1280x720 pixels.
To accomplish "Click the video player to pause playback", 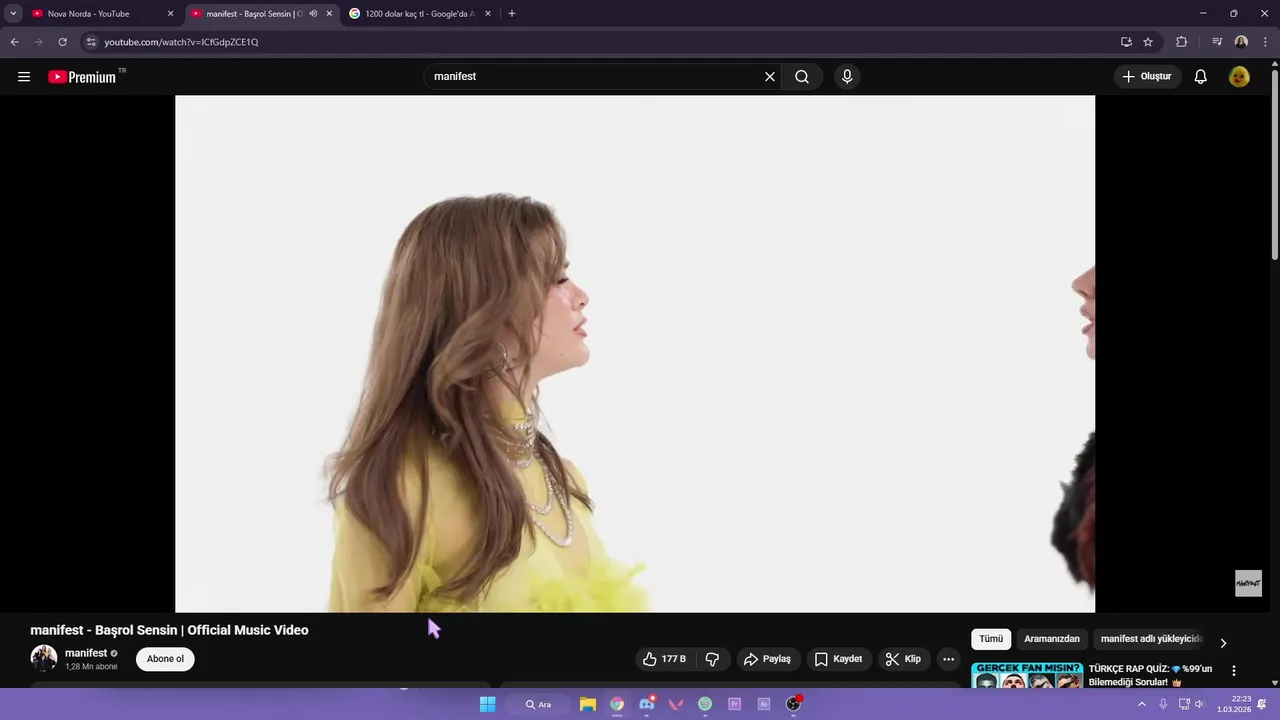I will point(635,353).
